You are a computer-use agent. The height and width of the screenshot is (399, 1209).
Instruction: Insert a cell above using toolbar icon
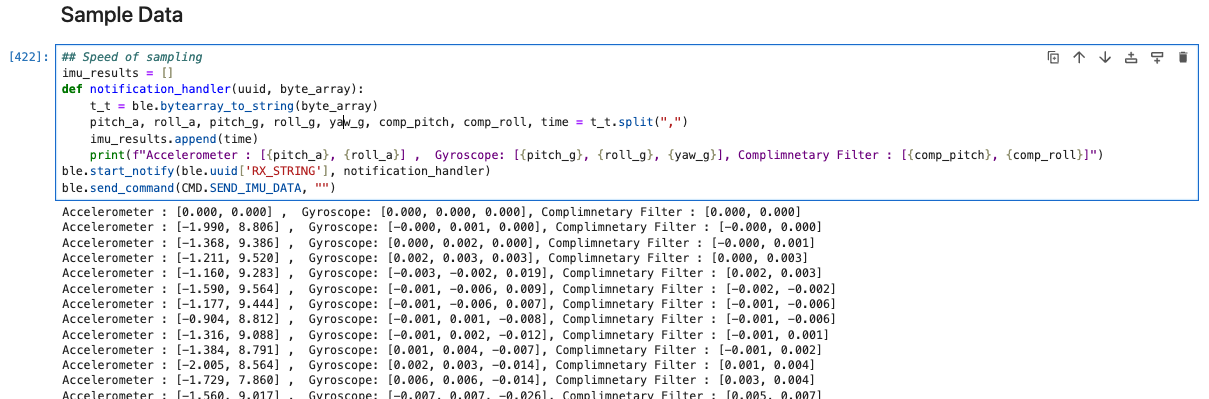(x=1131, y=58)
